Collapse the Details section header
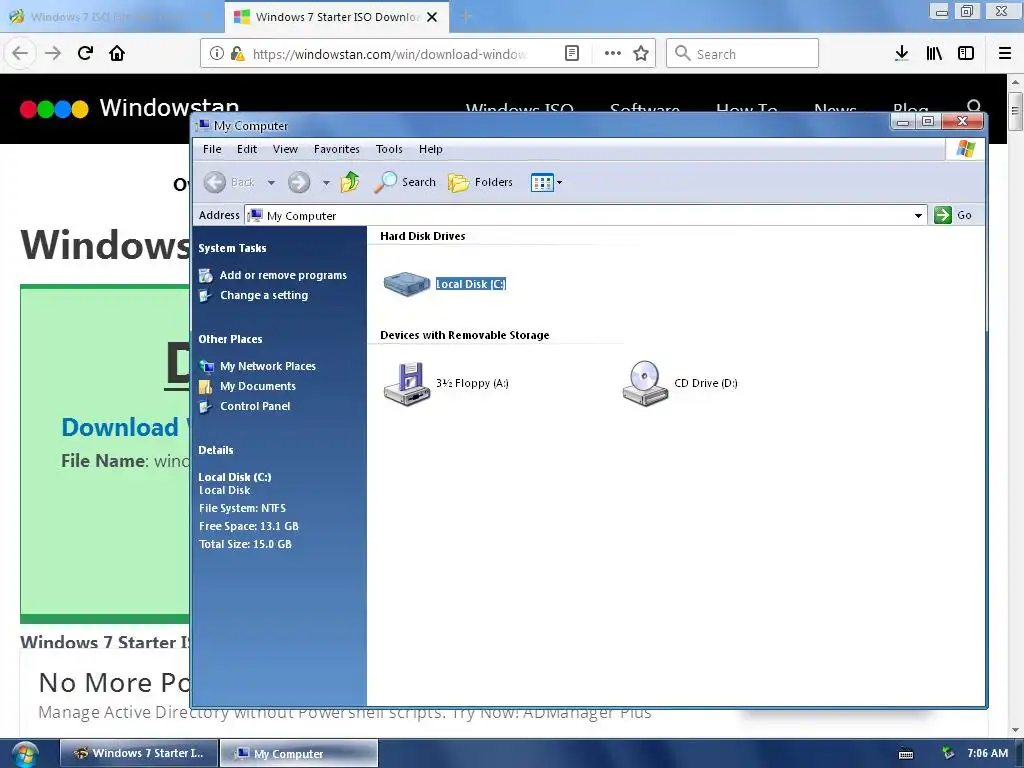 pos(216,450)
